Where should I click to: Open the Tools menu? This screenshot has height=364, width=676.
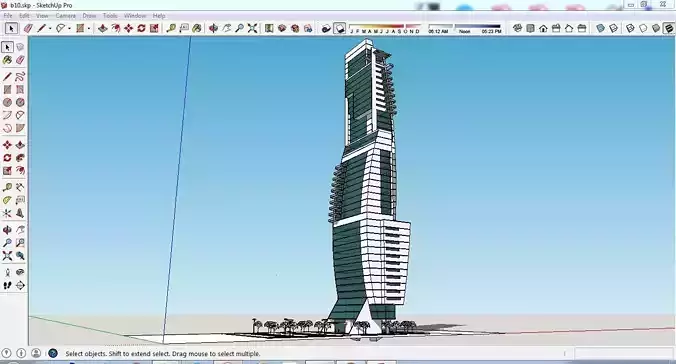pos(110,16)
